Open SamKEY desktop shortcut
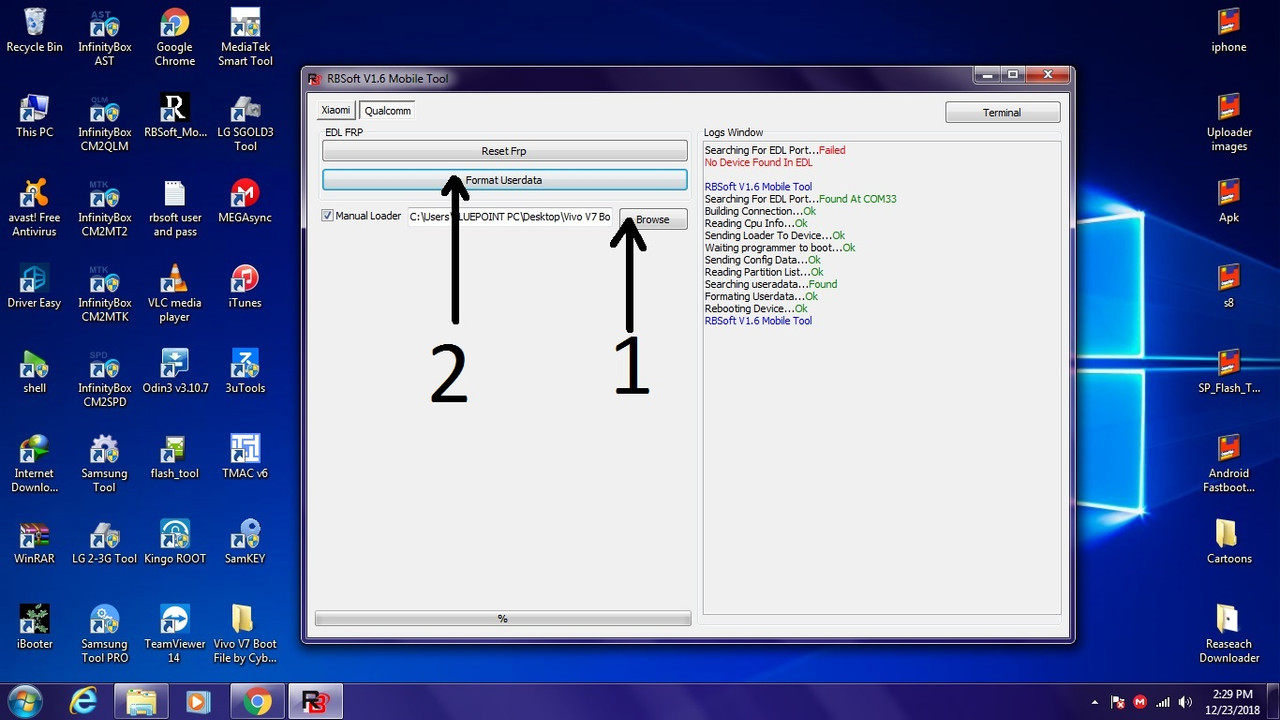 (x=245, y=542)
